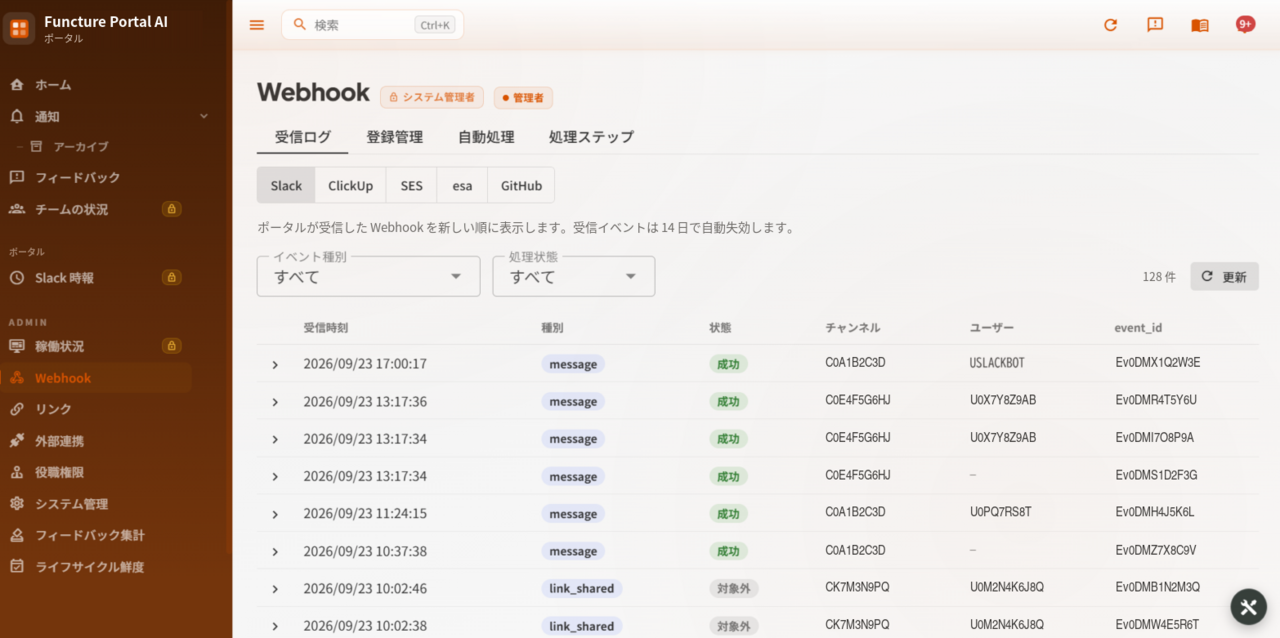Select the Slack source tab
Image resolution: width=1280 pixels, height=638 pixels.
click(286, 185)
